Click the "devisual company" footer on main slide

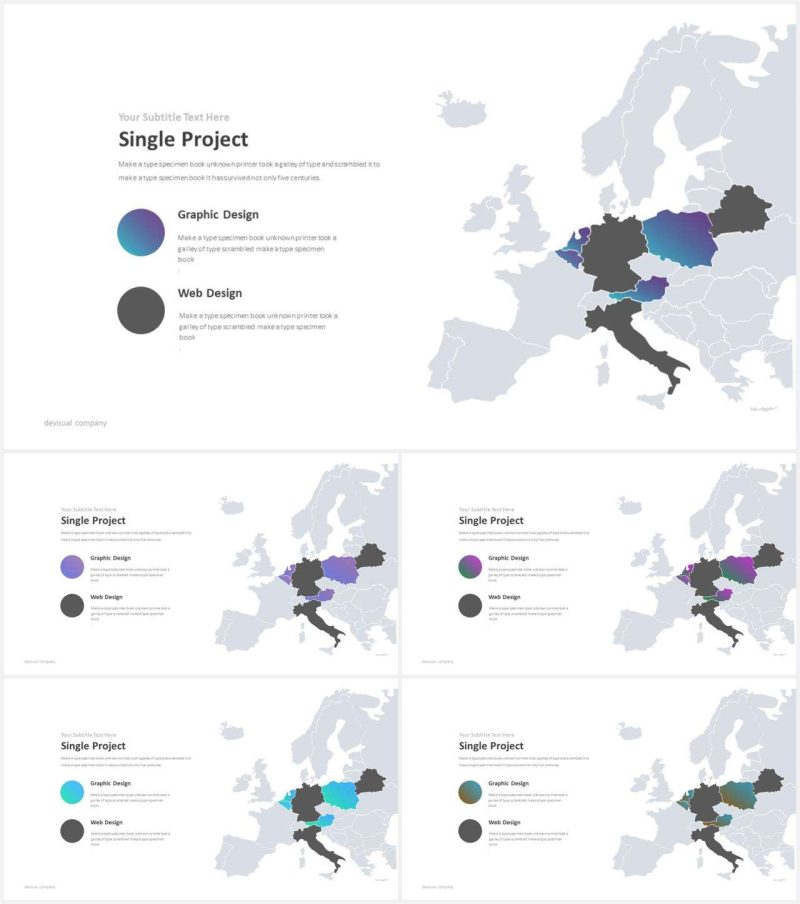76,423
